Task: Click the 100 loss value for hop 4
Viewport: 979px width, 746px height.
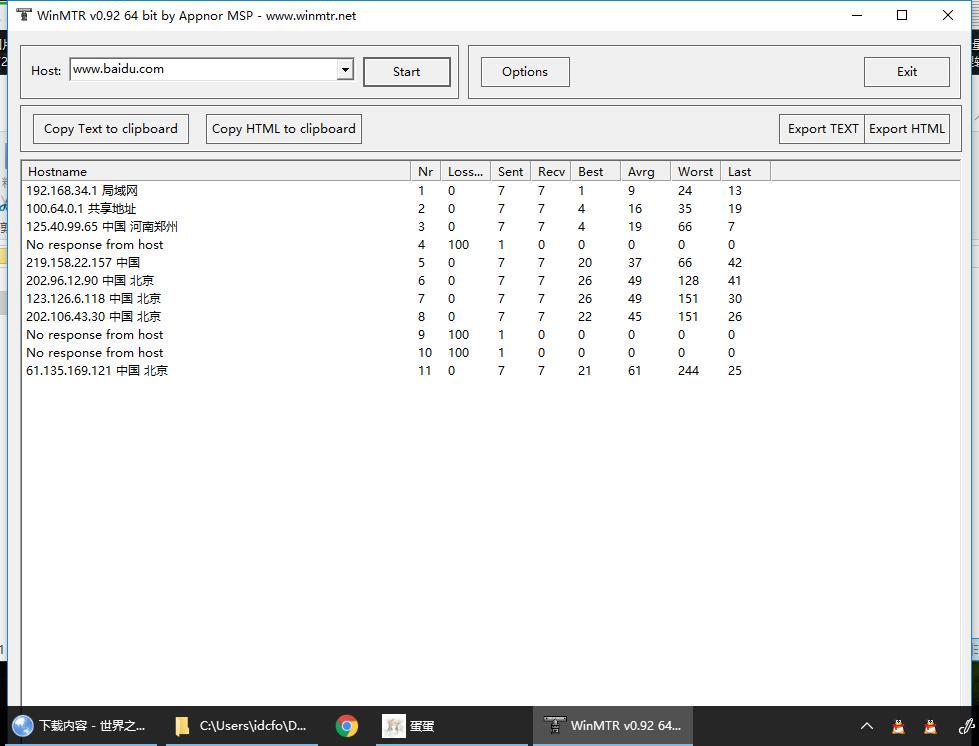Action: [x=458, y=245]
